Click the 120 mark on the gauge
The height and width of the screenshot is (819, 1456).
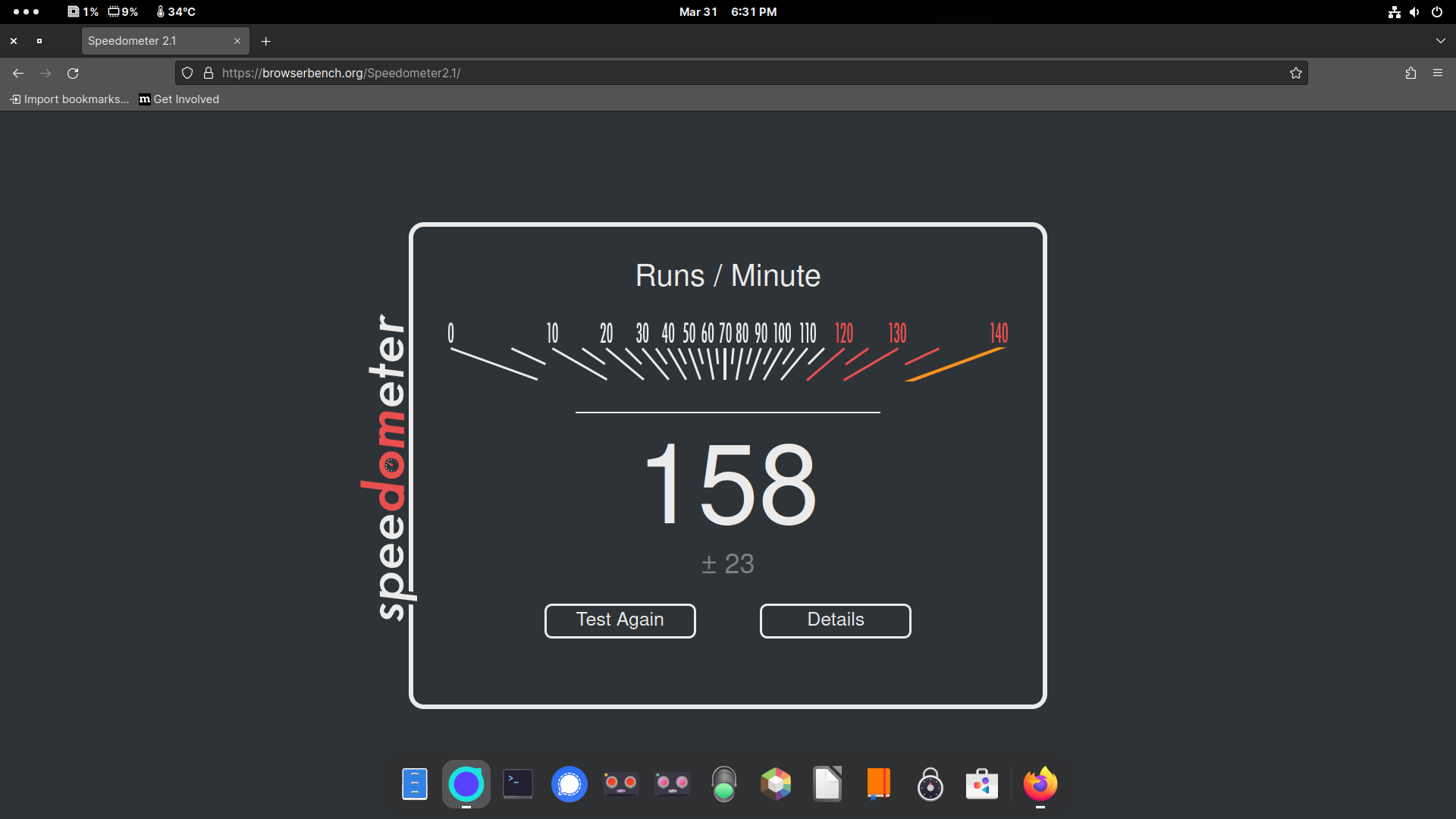tap(844, 333)
